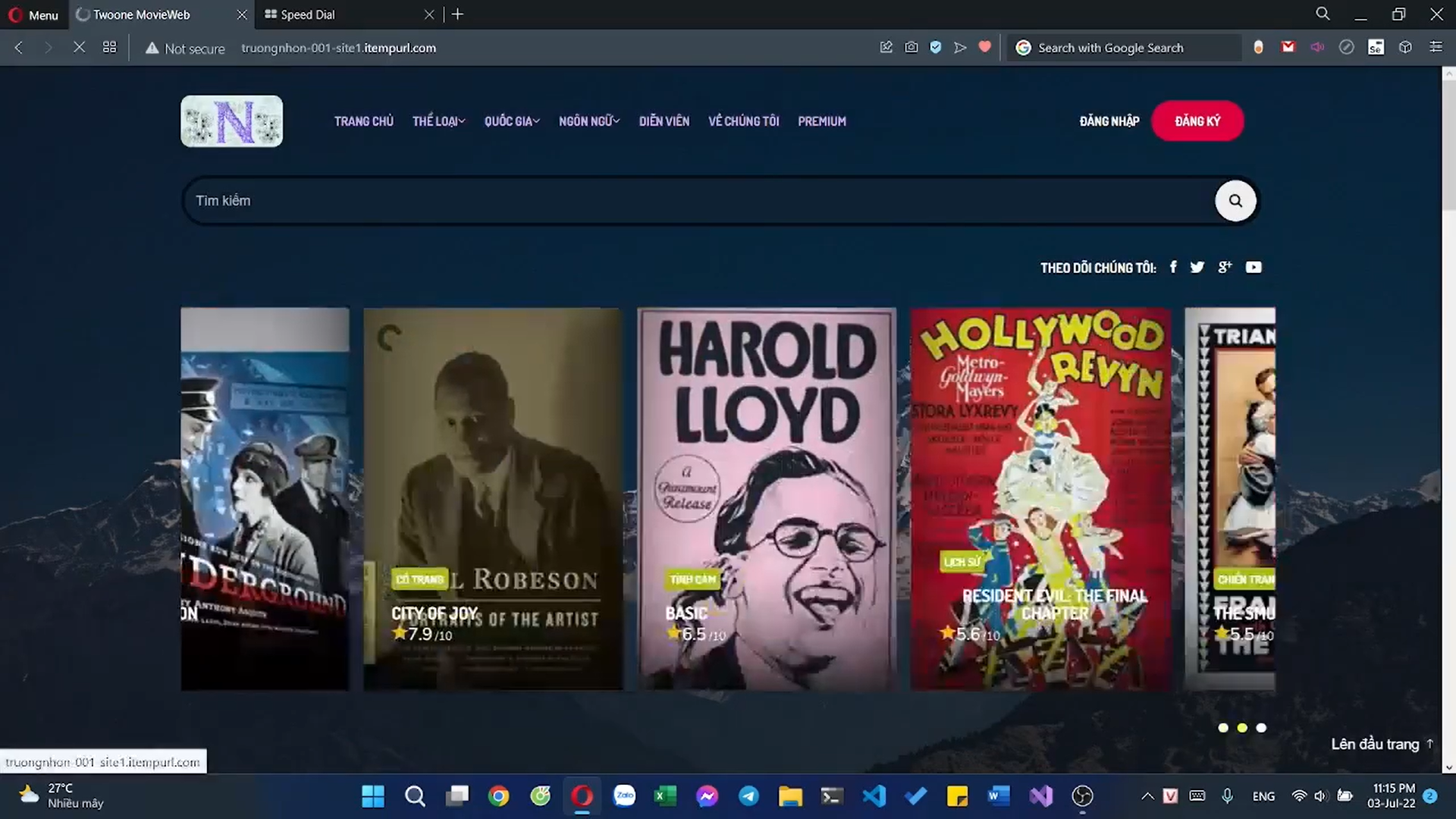Click the Opera ad blocker shield icon

[936, 48]
